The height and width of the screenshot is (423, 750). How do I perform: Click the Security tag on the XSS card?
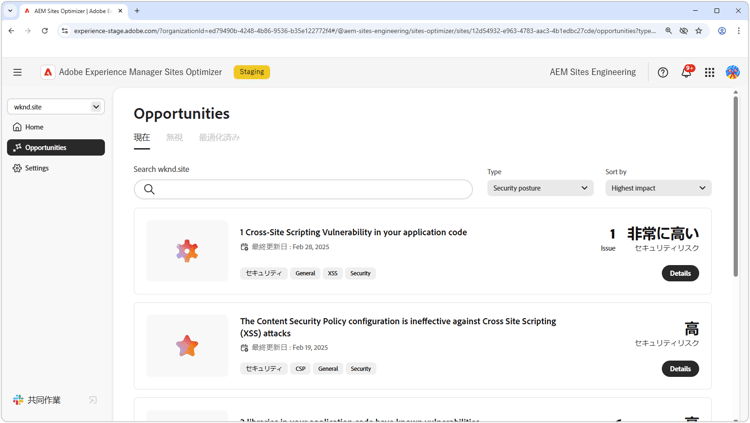click(360, 273)
